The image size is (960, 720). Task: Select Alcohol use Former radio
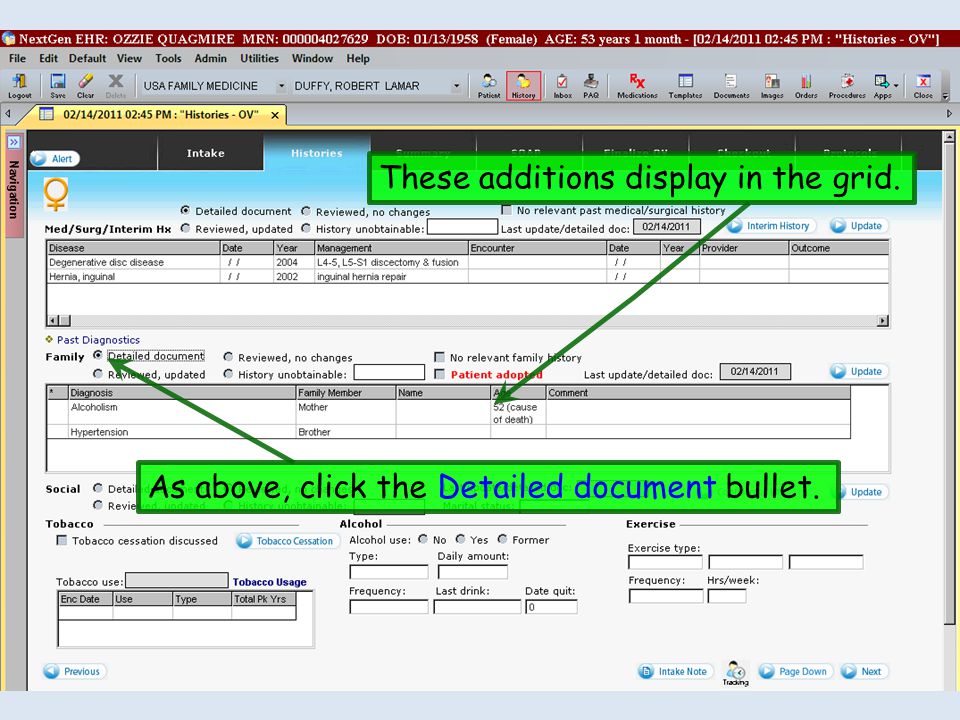(502, 539)
